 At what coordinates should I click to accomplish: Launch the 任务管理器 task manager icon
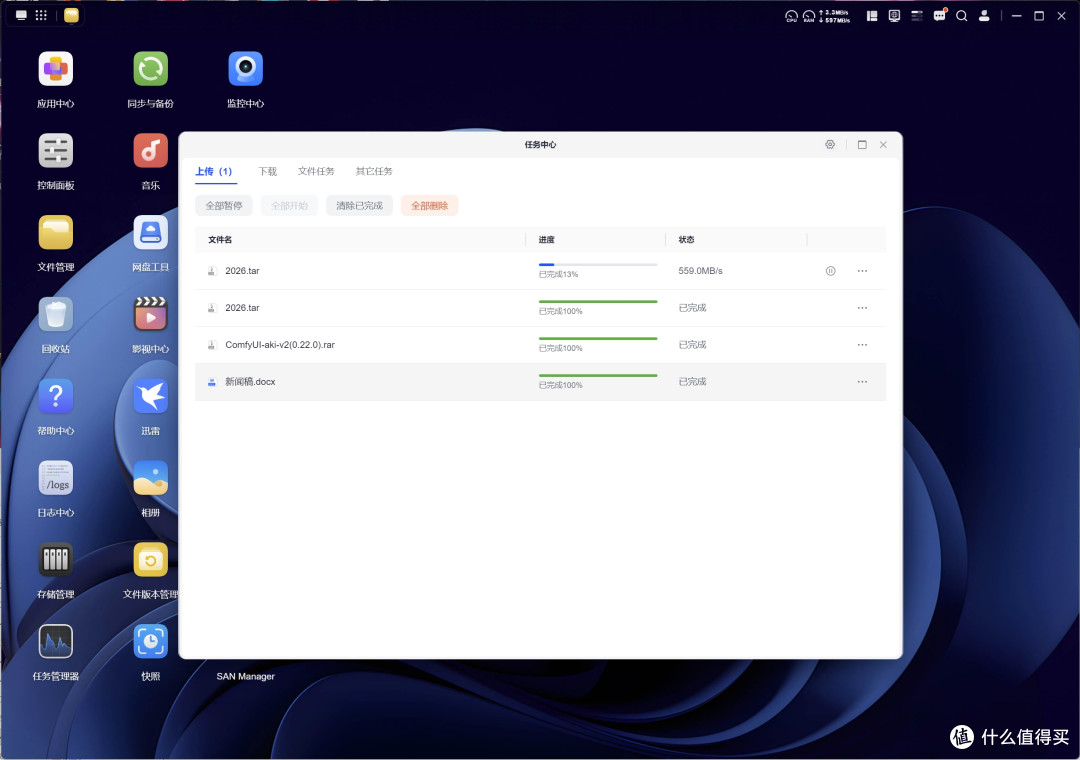pos(56,641)
